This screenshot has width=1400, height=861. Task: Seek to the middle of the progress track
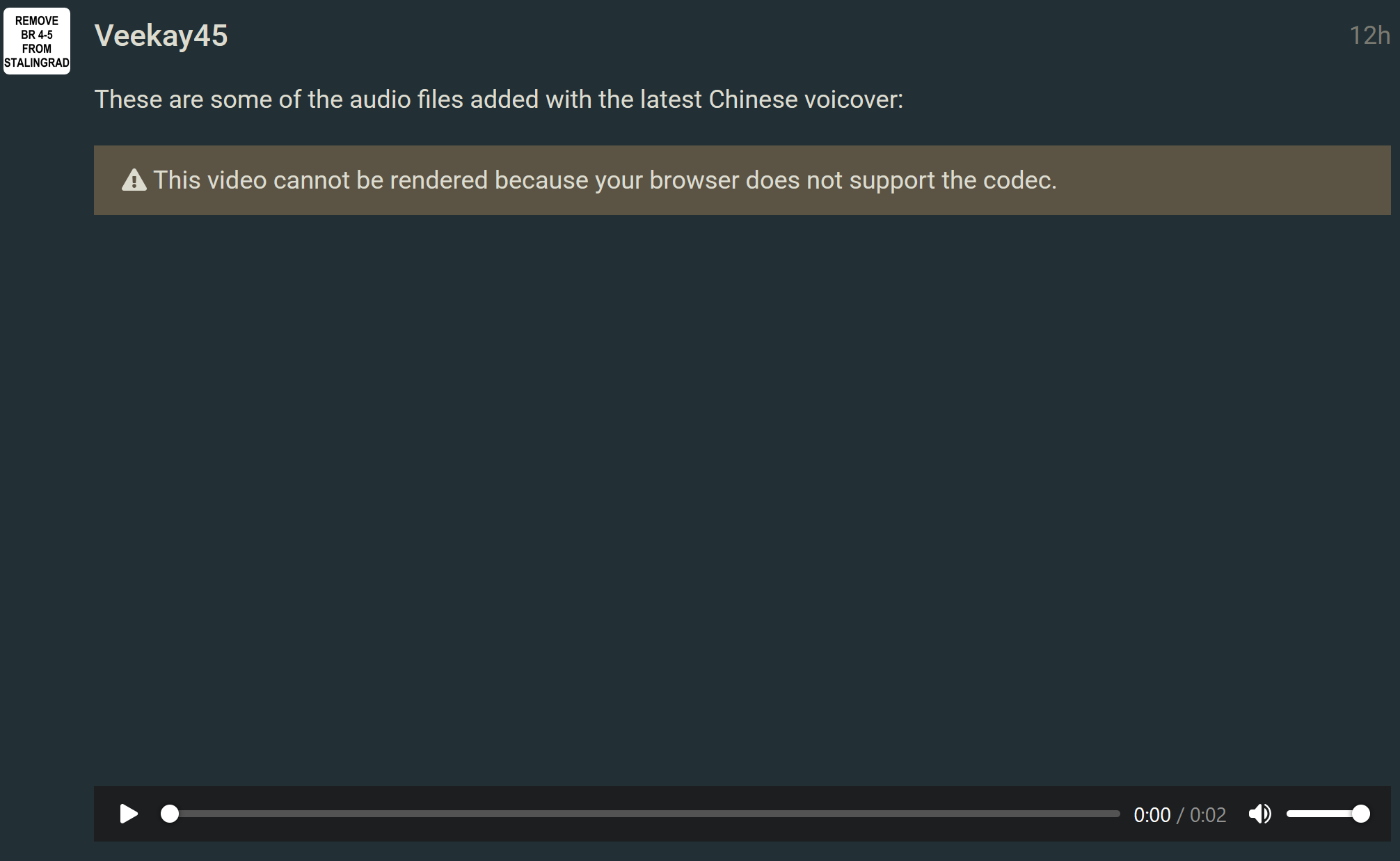(644, 814)
